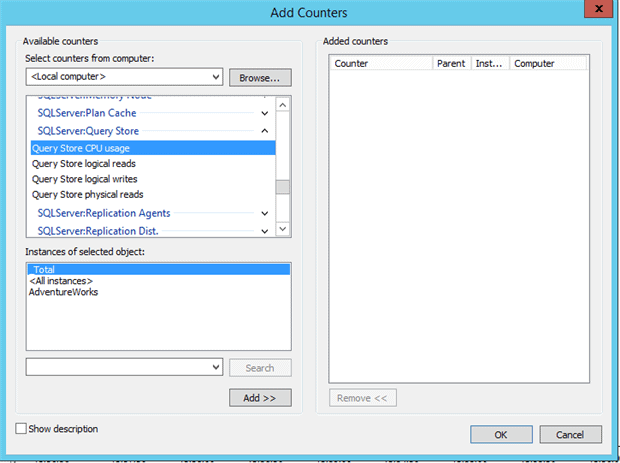Expand the SQLServer:Replication Dist. chevron
This screenshot has width=620, height=463.
pos(265,231)
